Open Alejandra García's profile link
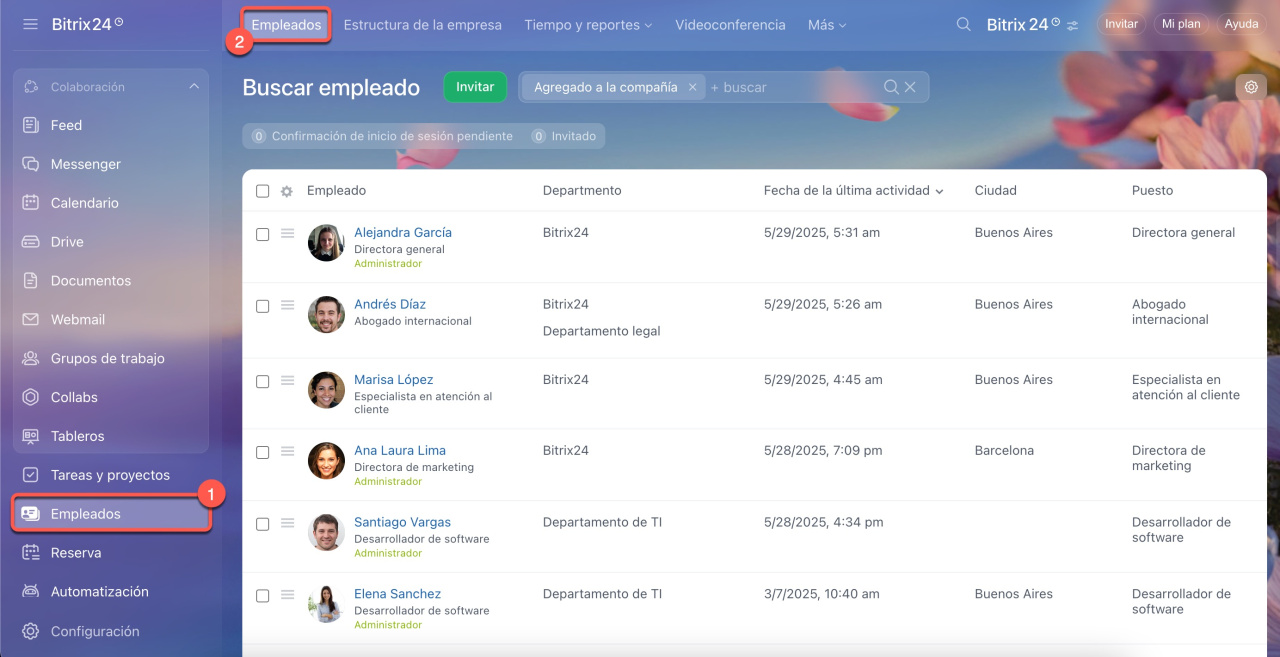This screenshot has width=1280, height=657. point(403,232)
